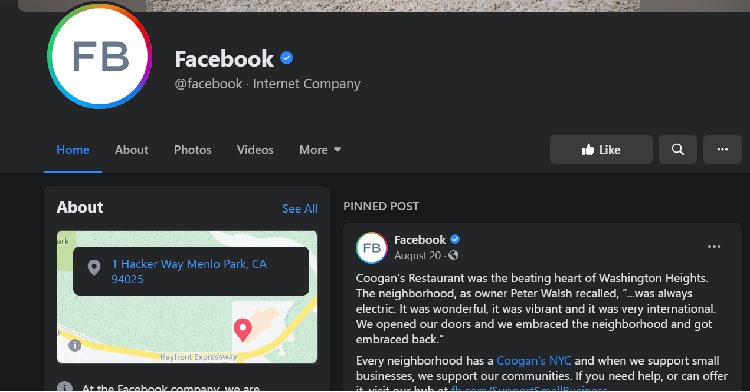Click the globe privacy icon on the post
This screenshot has height=392, width=750.
(453, 255)
